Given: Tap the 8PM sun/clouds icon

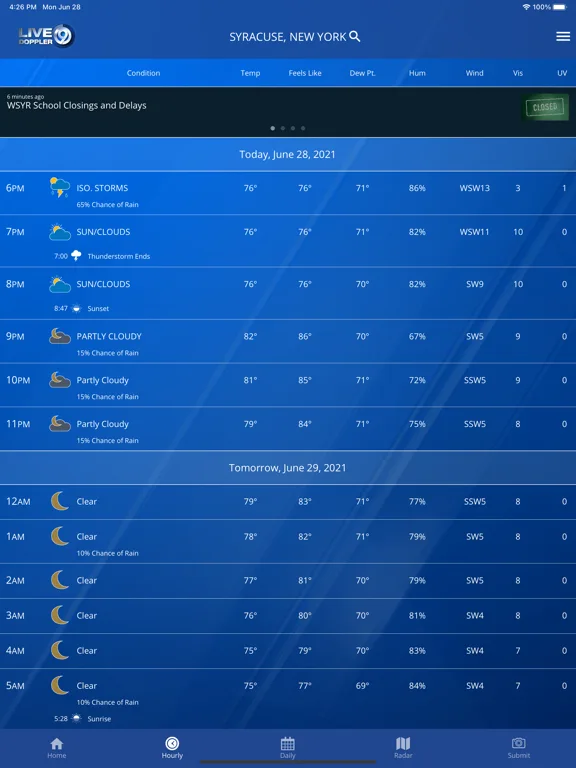Looking at the screenshot, I should click(x=60, y=284).
